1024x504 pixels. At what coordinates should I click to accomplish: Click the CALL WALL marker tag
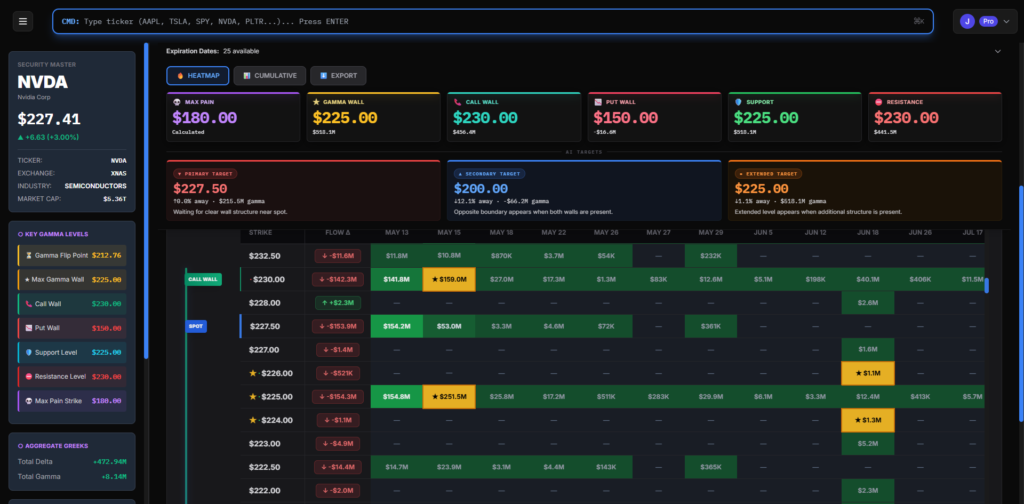pyautogui.click(x=203, y=279)
